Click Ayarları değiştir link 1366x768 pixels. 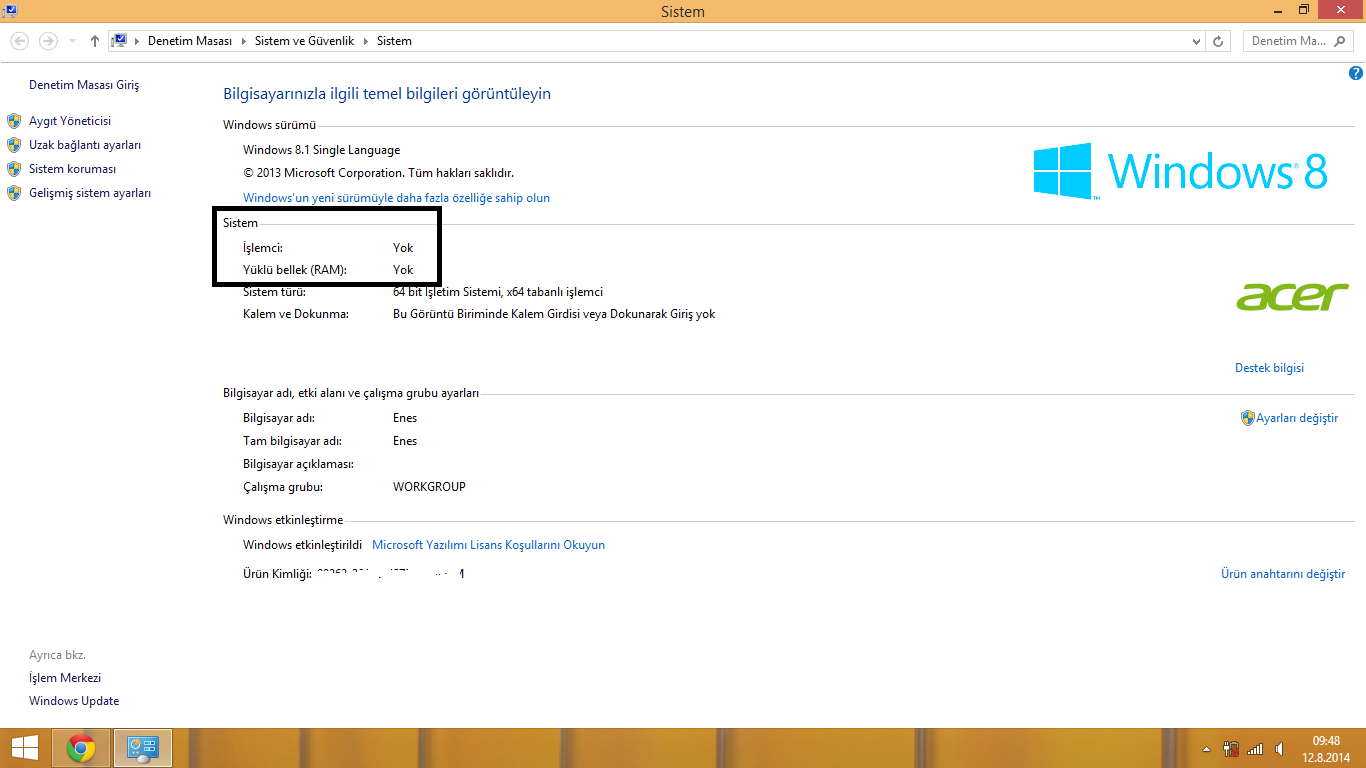tap(1297, 418)
